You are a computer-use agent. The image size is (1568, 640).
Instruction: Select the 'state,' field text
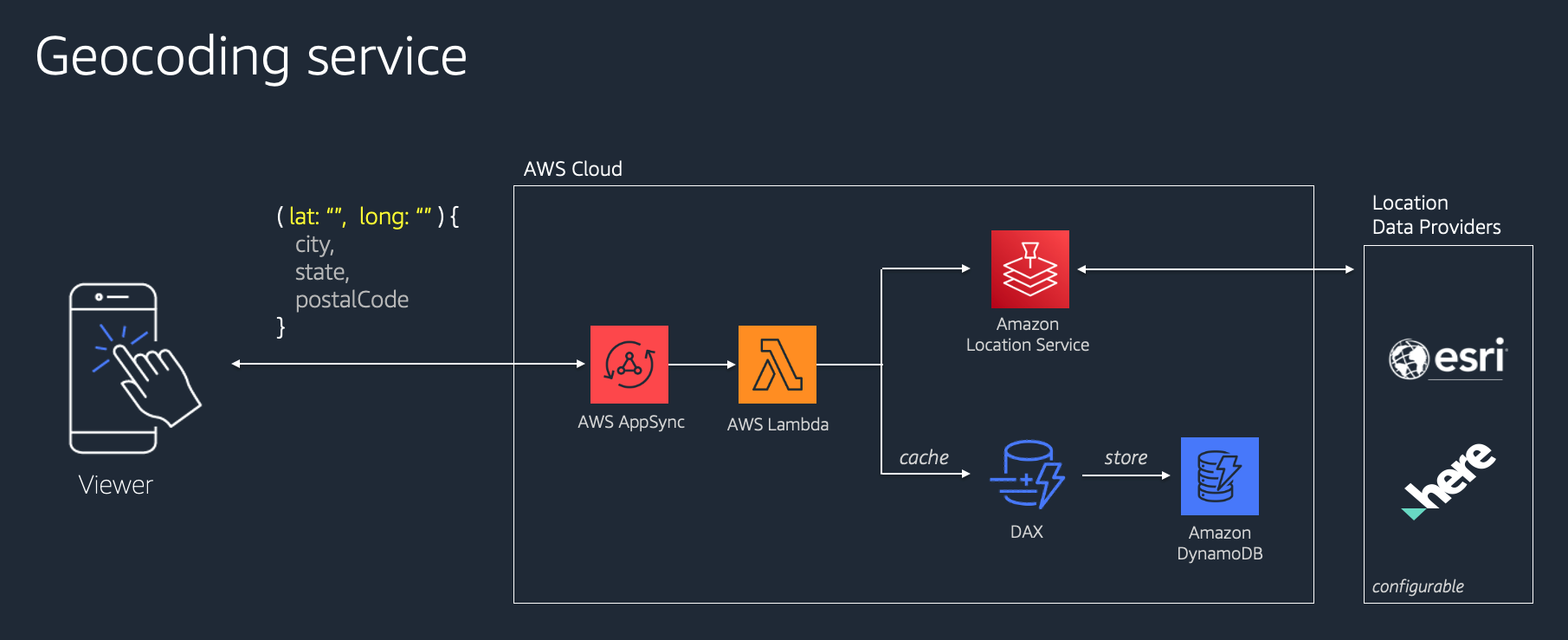tap(322, 272)
